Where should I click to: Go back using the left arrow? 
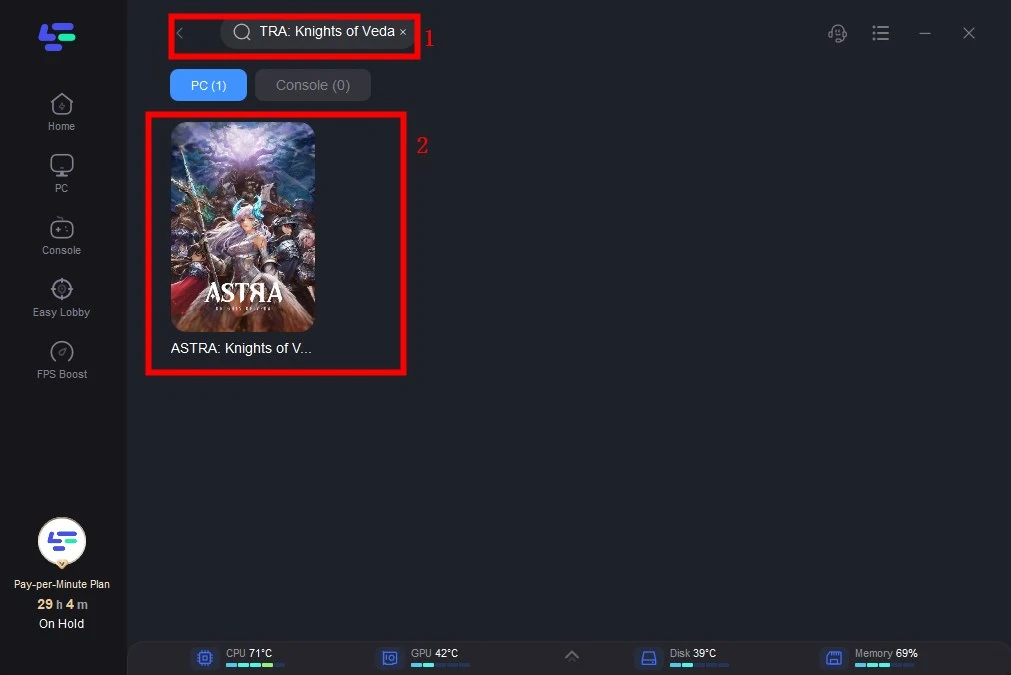180,32
